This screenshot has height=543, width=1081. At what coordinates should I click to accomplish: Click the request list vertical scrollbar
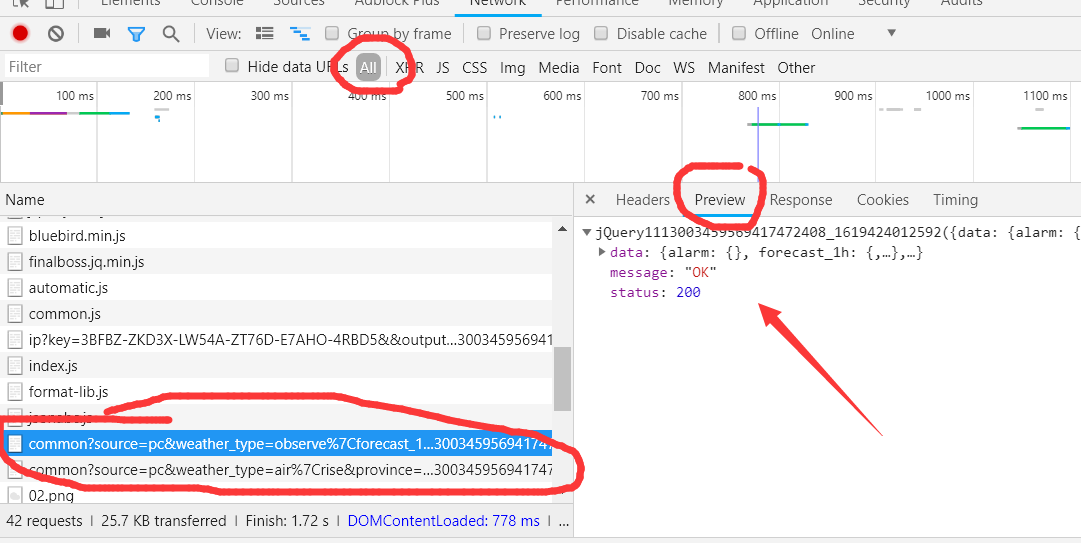pyautogui.click(x=562, y=378)
